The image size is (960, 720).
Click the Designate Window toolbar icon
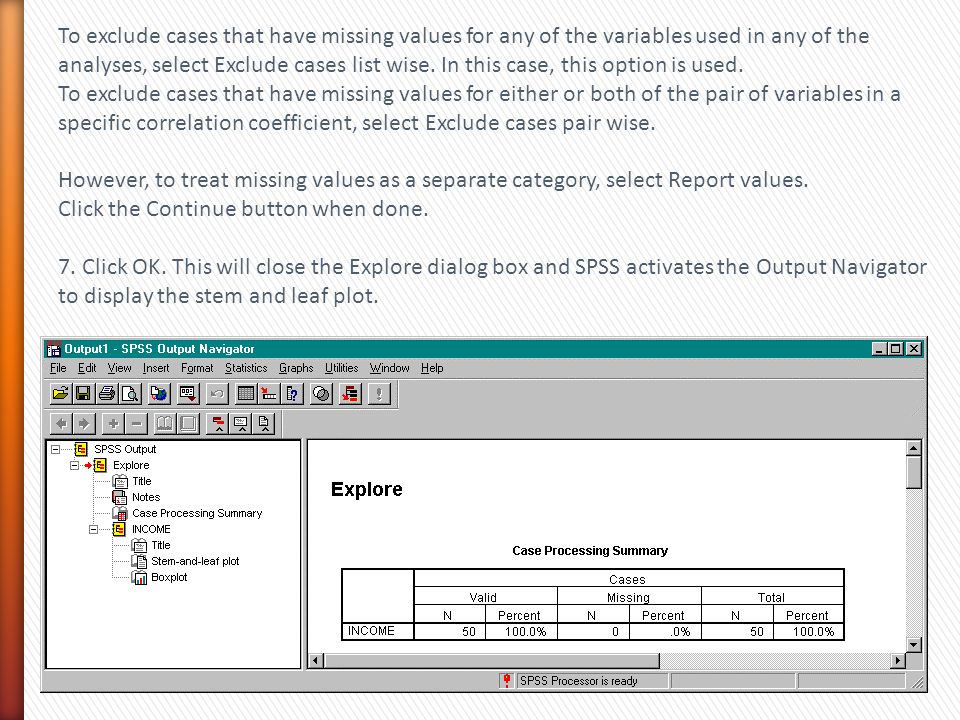pyautogui.click(x=350, y=393)
